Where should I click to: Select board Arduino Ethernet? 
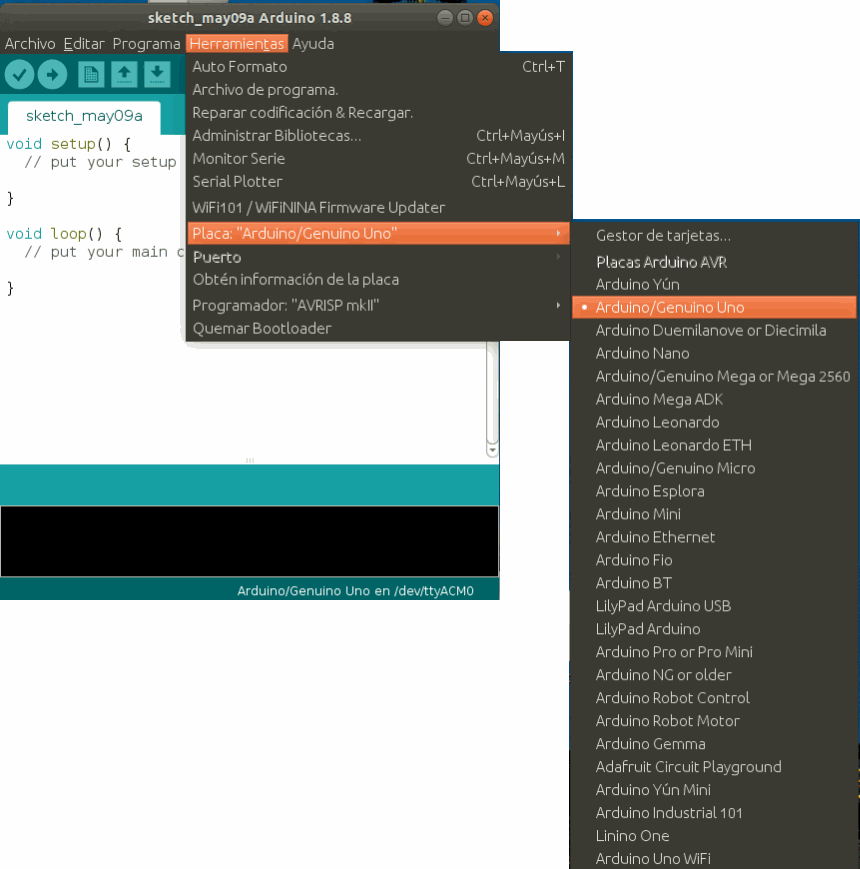tap(714, 538)
